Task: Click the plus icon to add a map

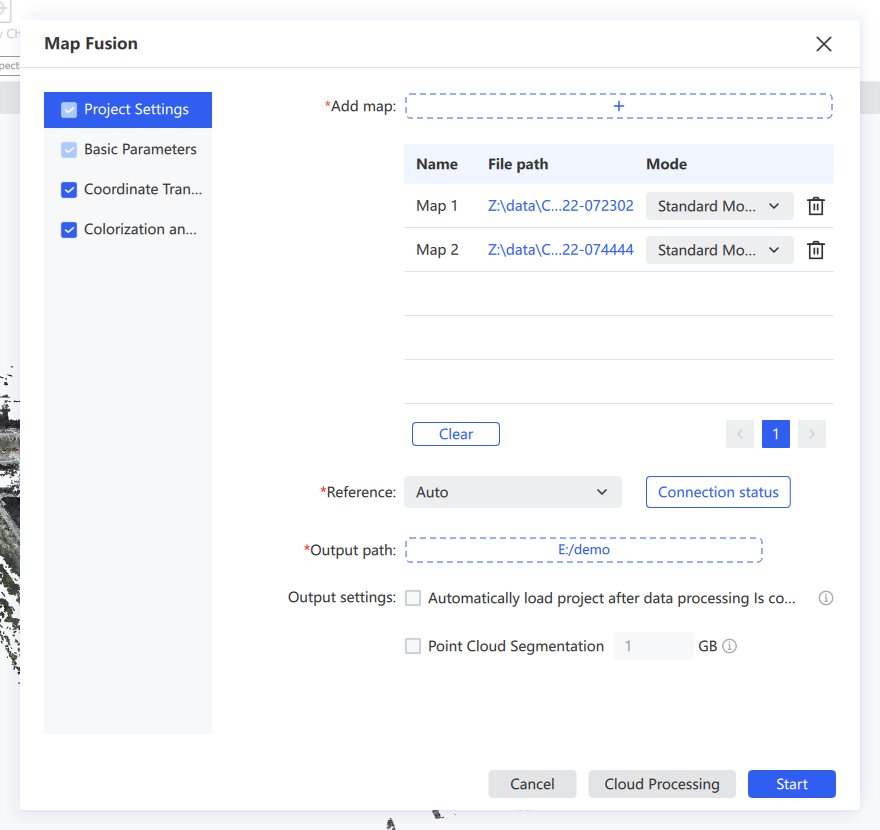Action: click(x=618, y=106)
